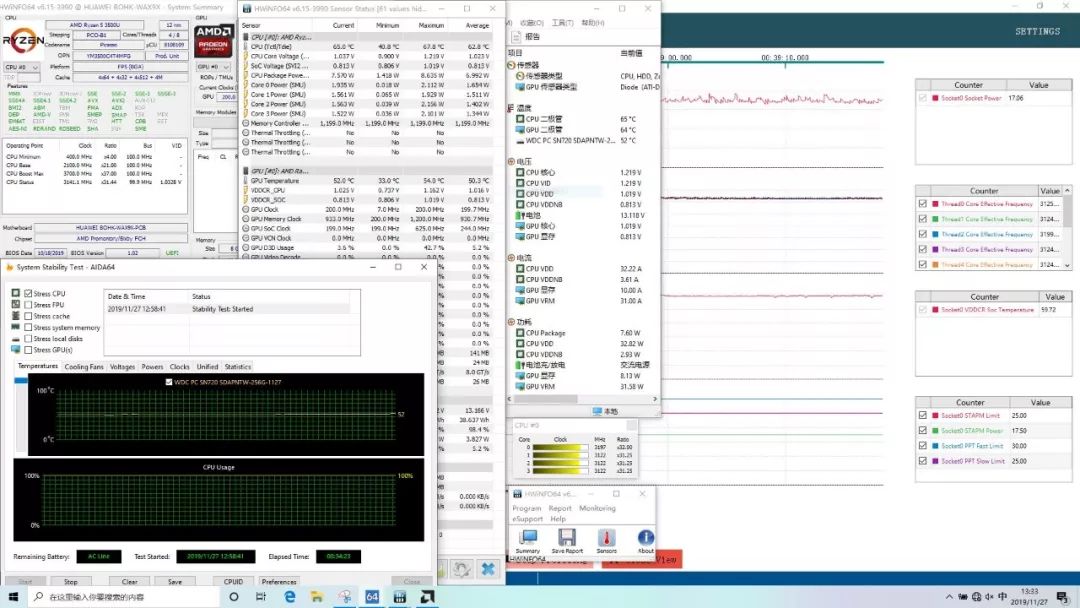Viewport: 1080px width, 608px height.
Task: Collapse 功耗 group in AIDA64 tree
Action: (x=511, y=322)
